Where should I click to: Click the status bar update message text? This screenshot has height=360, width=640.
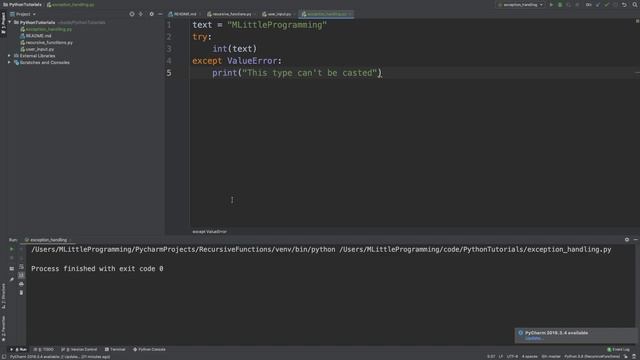click(x=60, y=357)
